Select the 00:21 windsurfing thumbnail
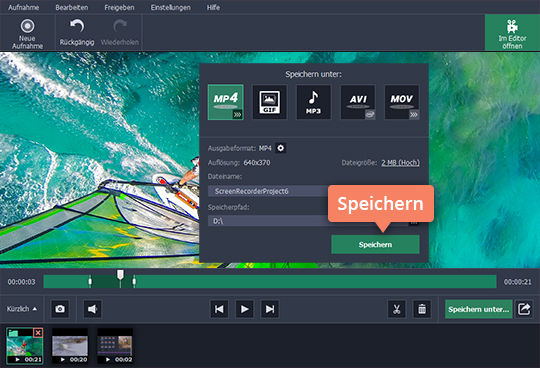This screenshot has height=368, width=540. (x=25, y=346)
